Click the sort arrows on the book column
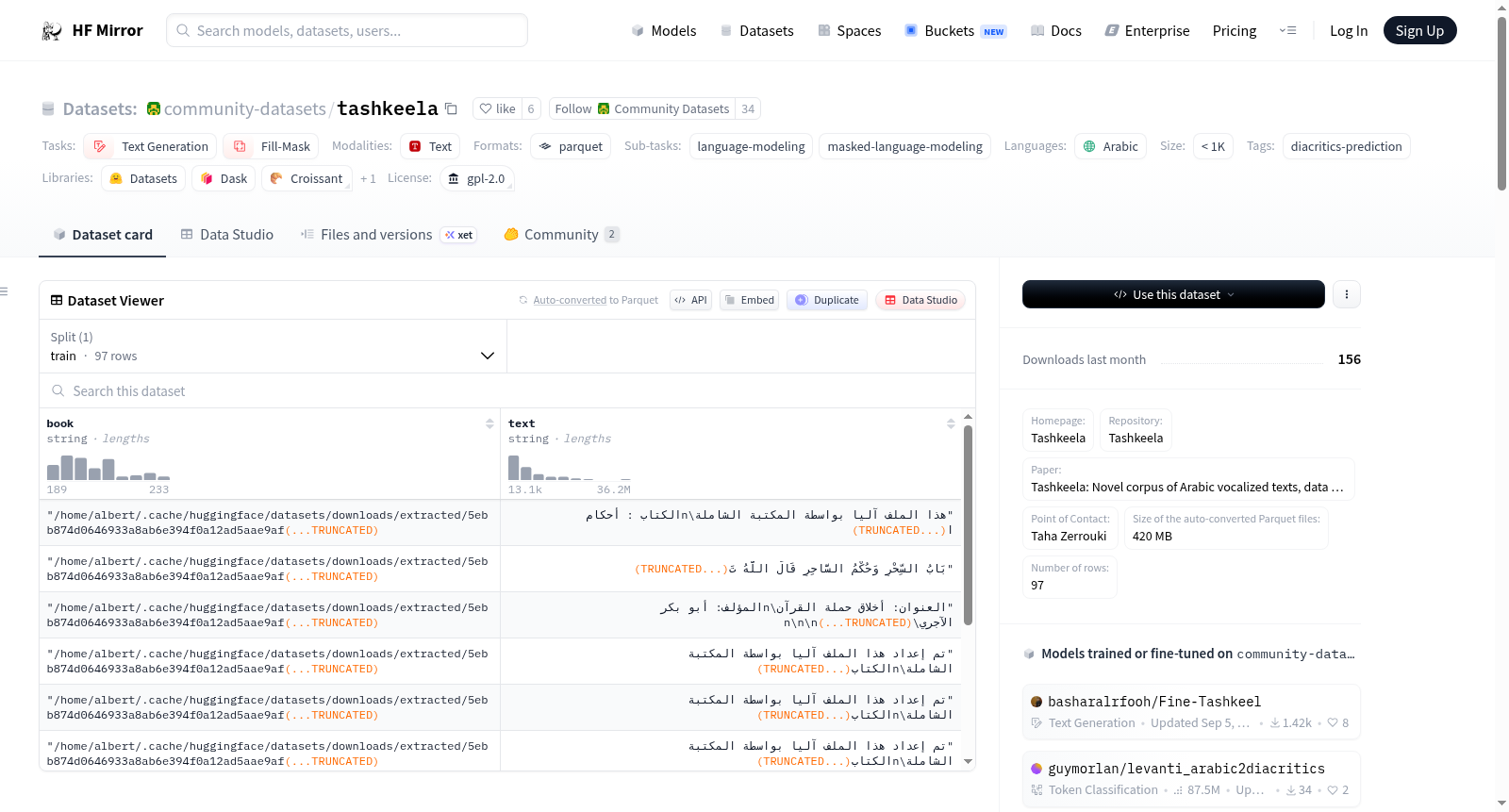 point(489,423)
